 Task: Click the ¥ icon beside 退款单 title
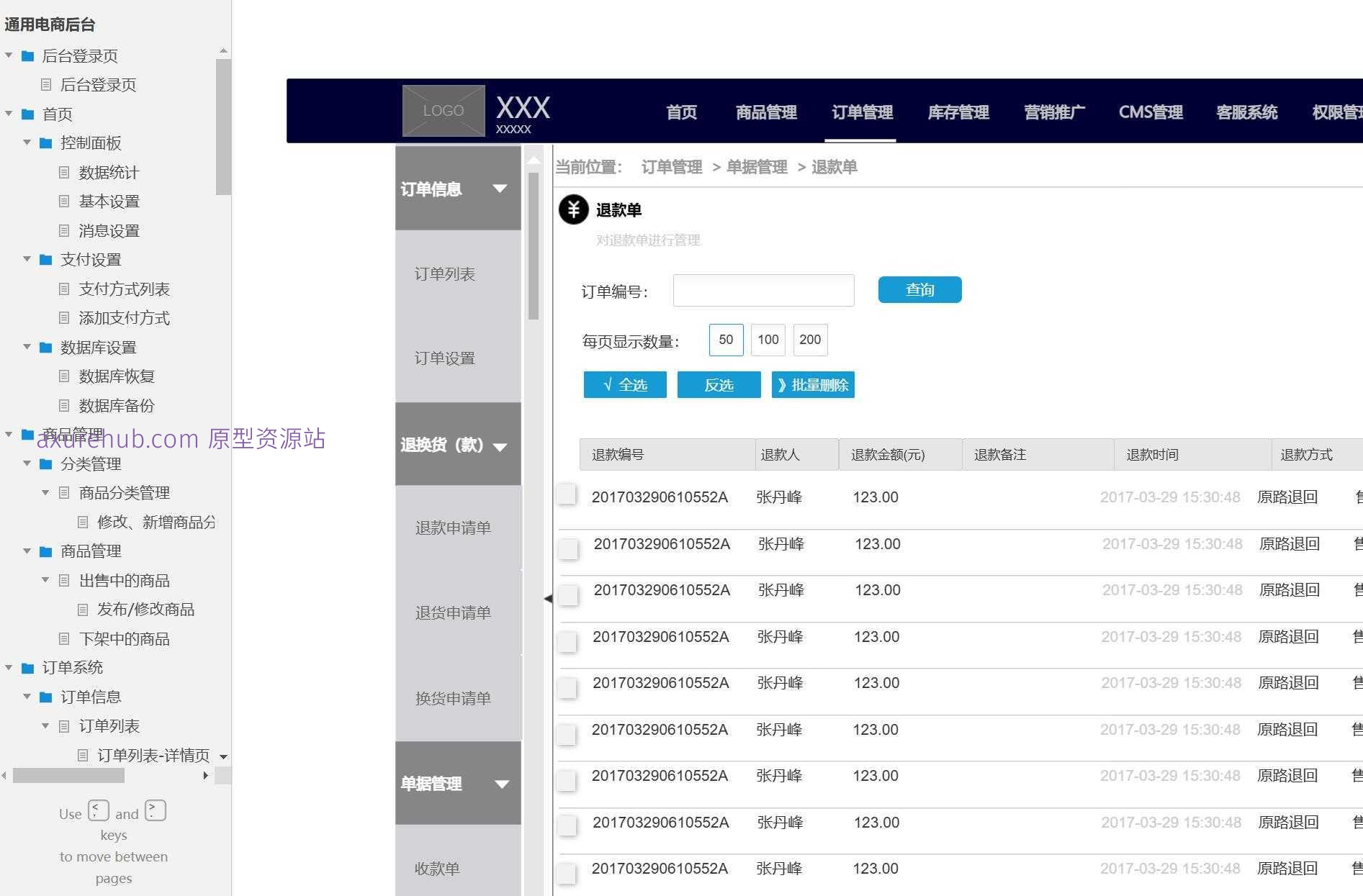[x=572, y=209]
